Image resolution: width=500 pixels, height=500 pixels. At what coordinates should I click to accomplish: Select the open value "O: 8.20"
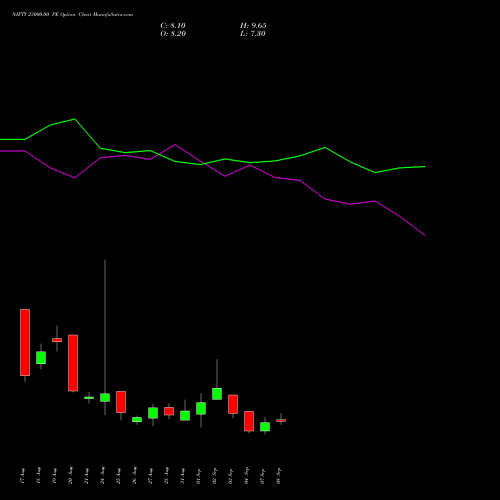[x=173, y=34]
